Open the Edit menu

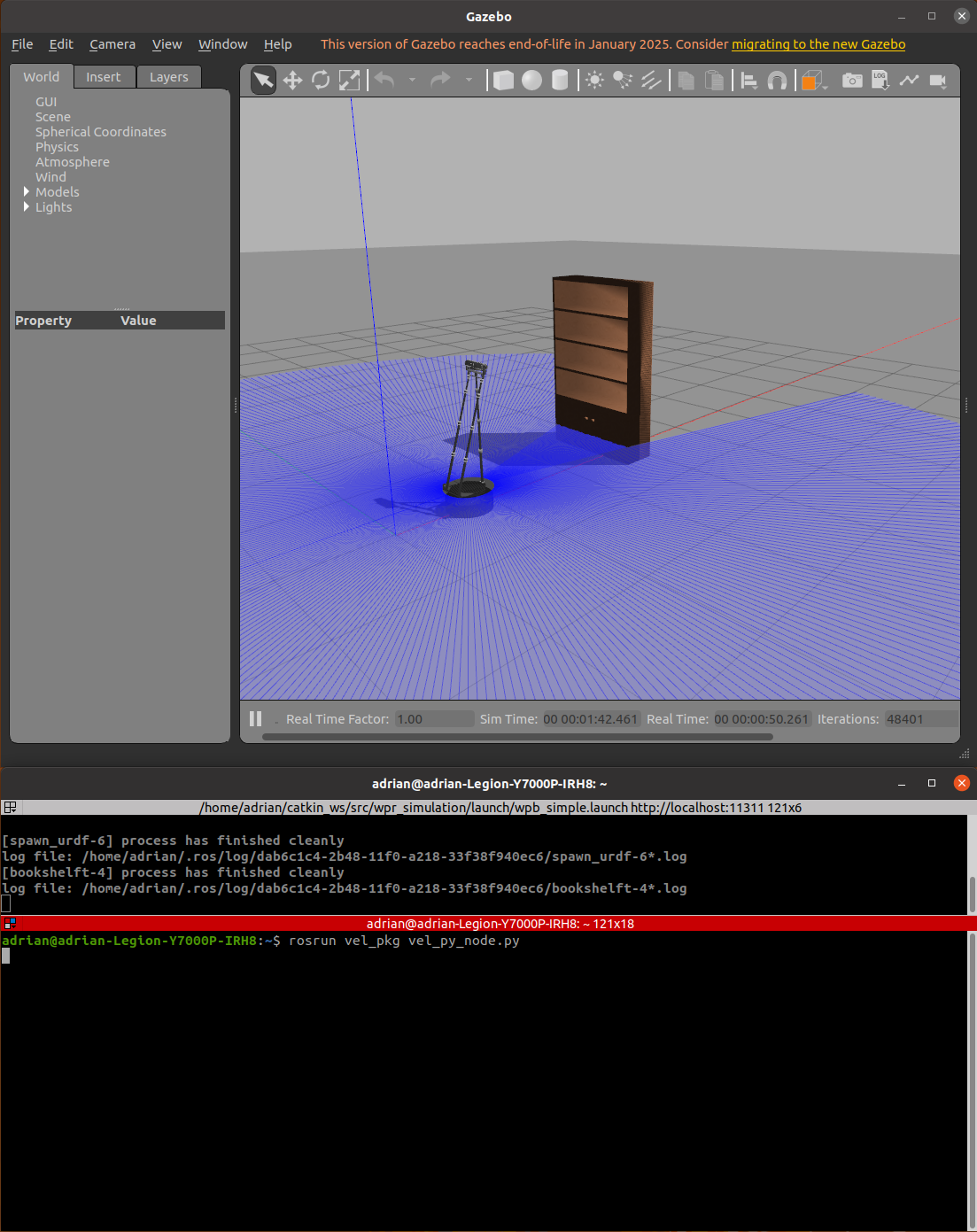[61, 44]
